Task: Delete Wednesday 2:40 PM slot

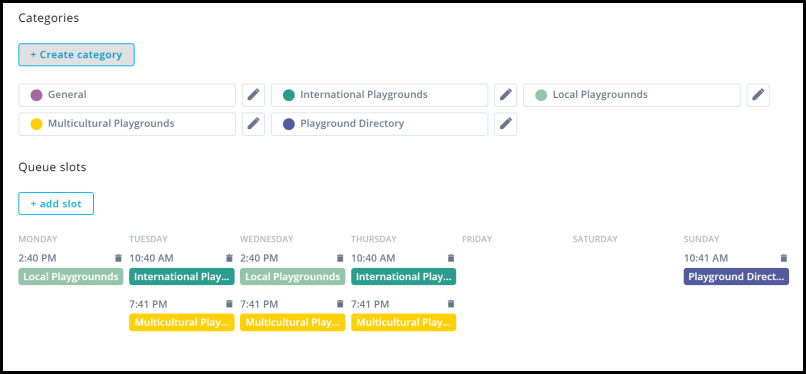Action: click(x=340, y=258)
